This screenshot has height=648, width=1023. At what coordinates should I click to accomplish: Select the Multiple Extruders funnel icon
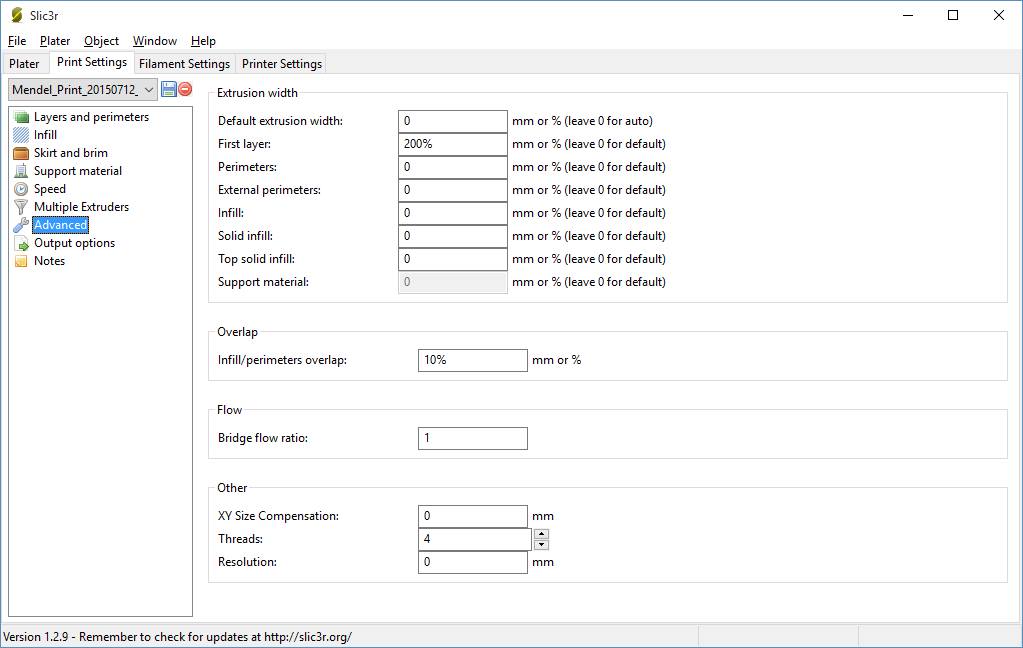pos(21,207)
